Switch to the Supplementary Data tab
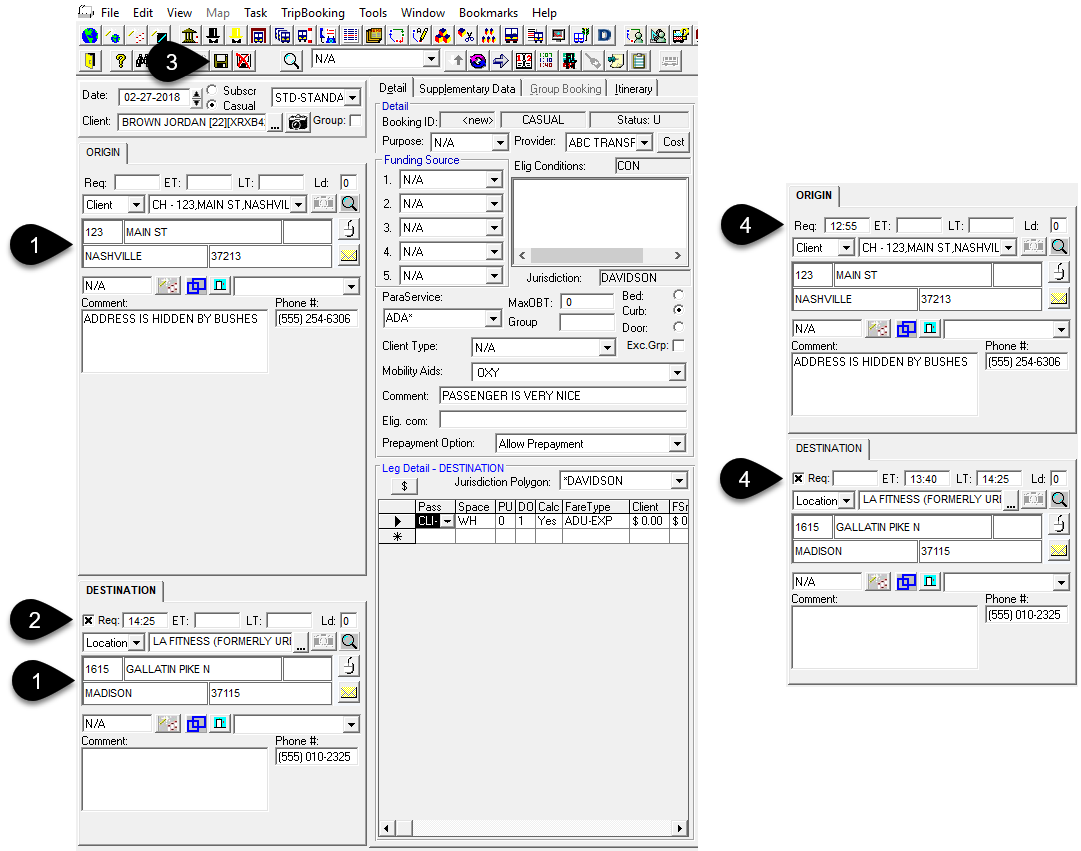The image size is (1081, 851). [468, 88]
